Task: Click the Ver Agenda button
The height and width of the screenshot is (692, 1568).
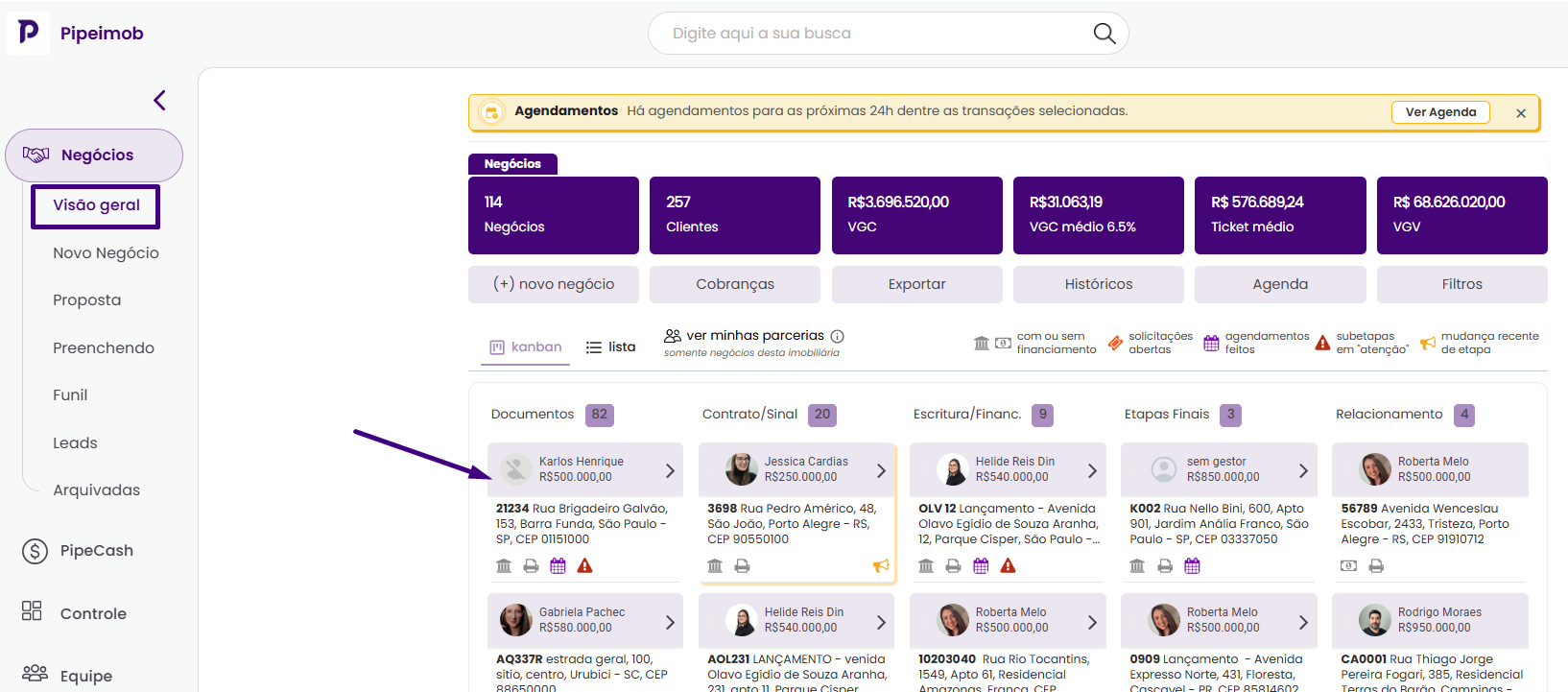Action: [x=1440, y=112]
